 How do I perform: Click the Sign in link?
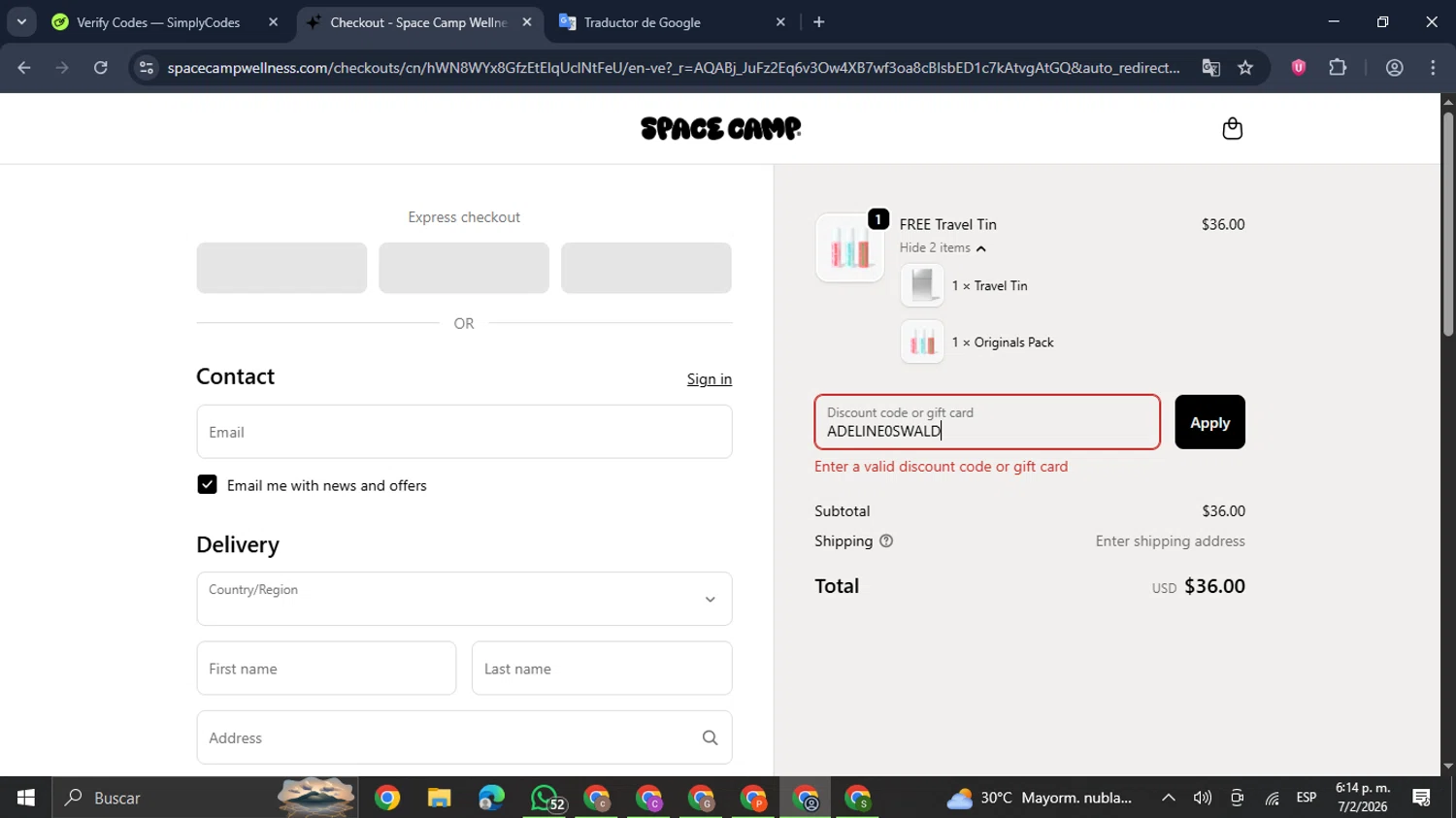click(710, 379)
